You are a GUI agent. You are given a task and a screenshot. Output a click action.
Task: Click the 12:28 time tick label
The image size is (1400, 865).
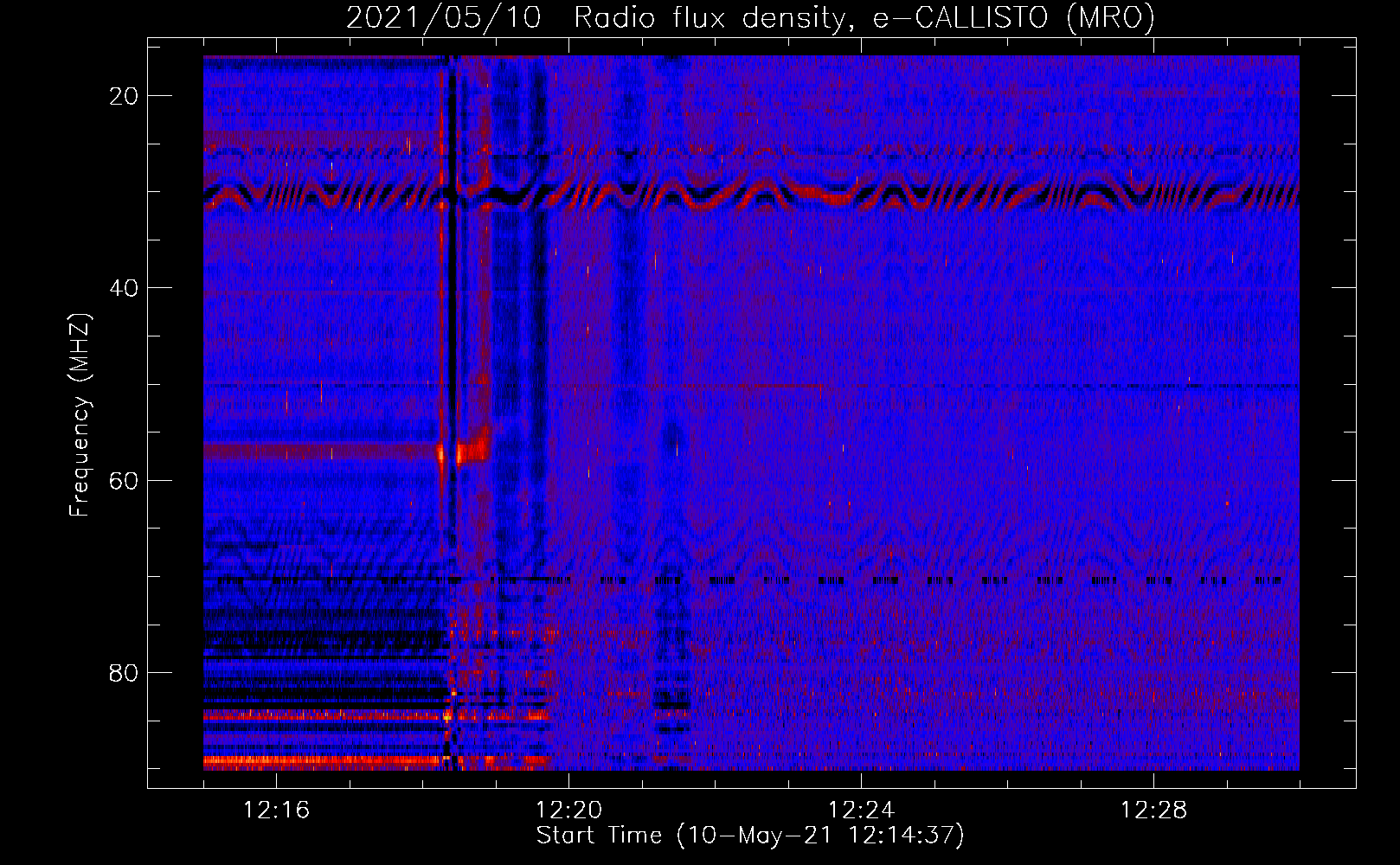[x=1153, y=811]
